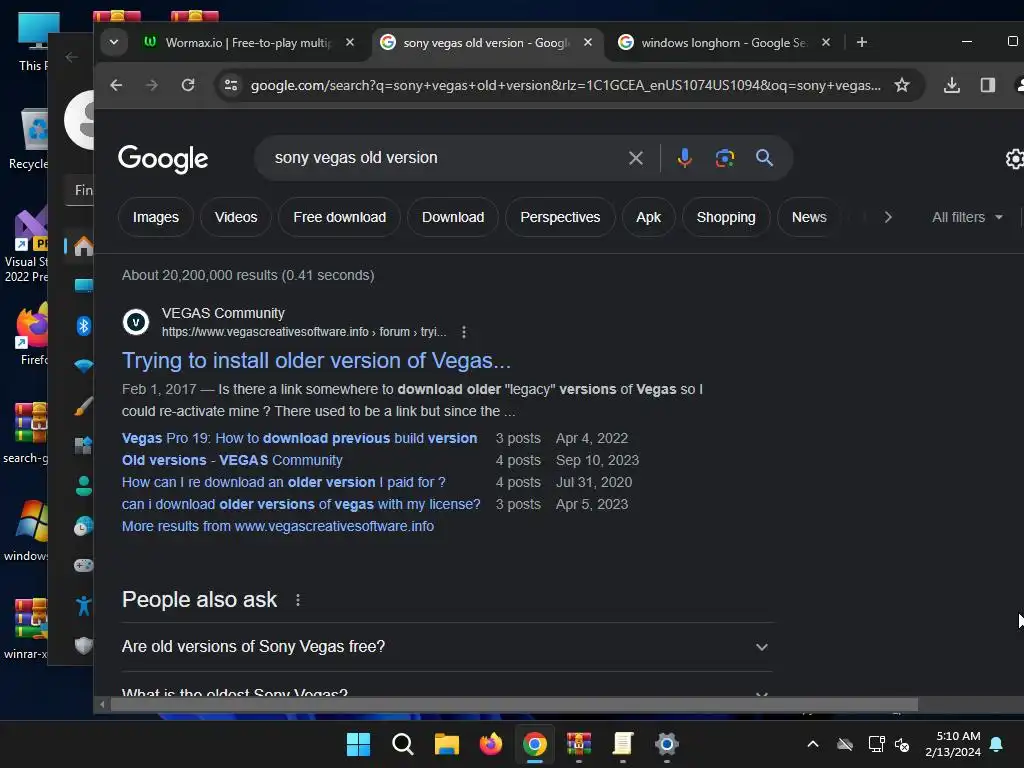Open the clock showing 5:10 AM
This screenshot has height=768, width=1024.
click(953, 744)
